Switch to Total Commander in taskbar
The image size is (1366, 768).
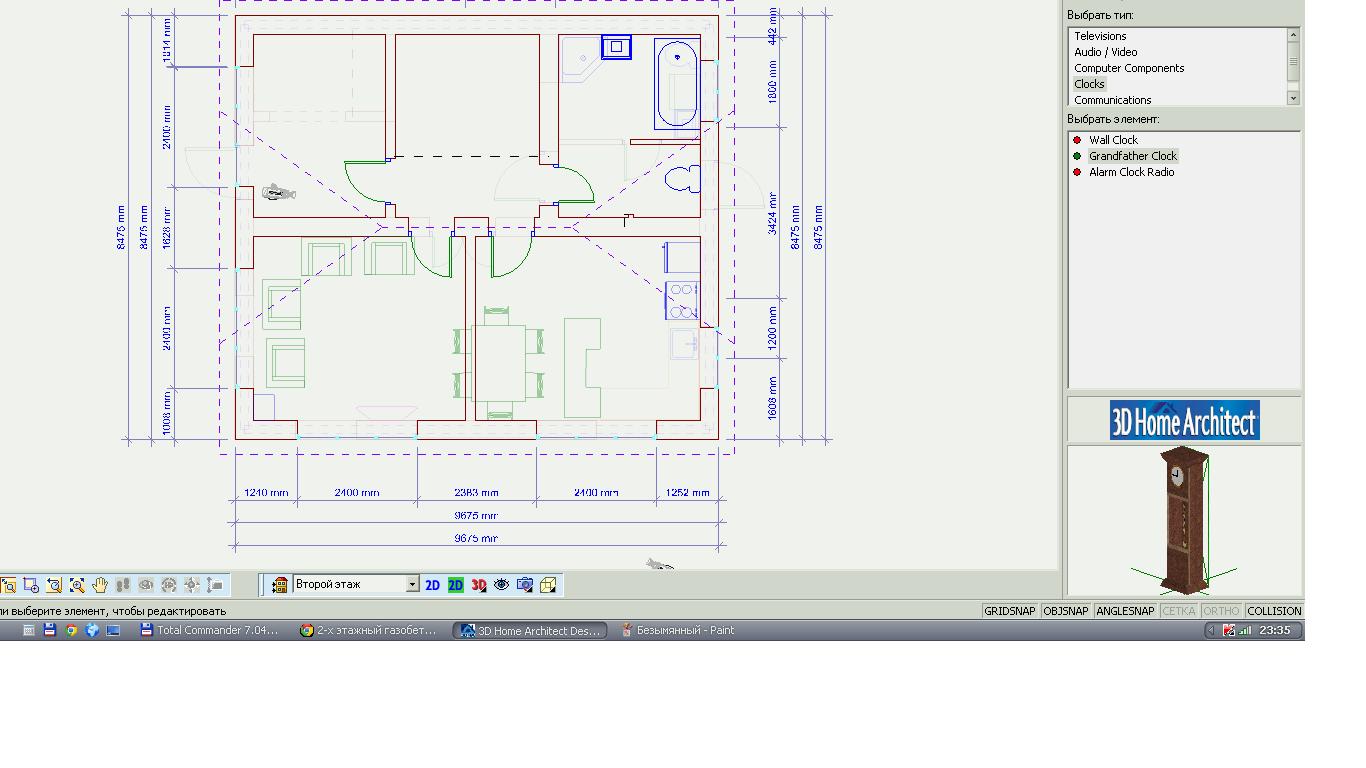tap(210, 630)
